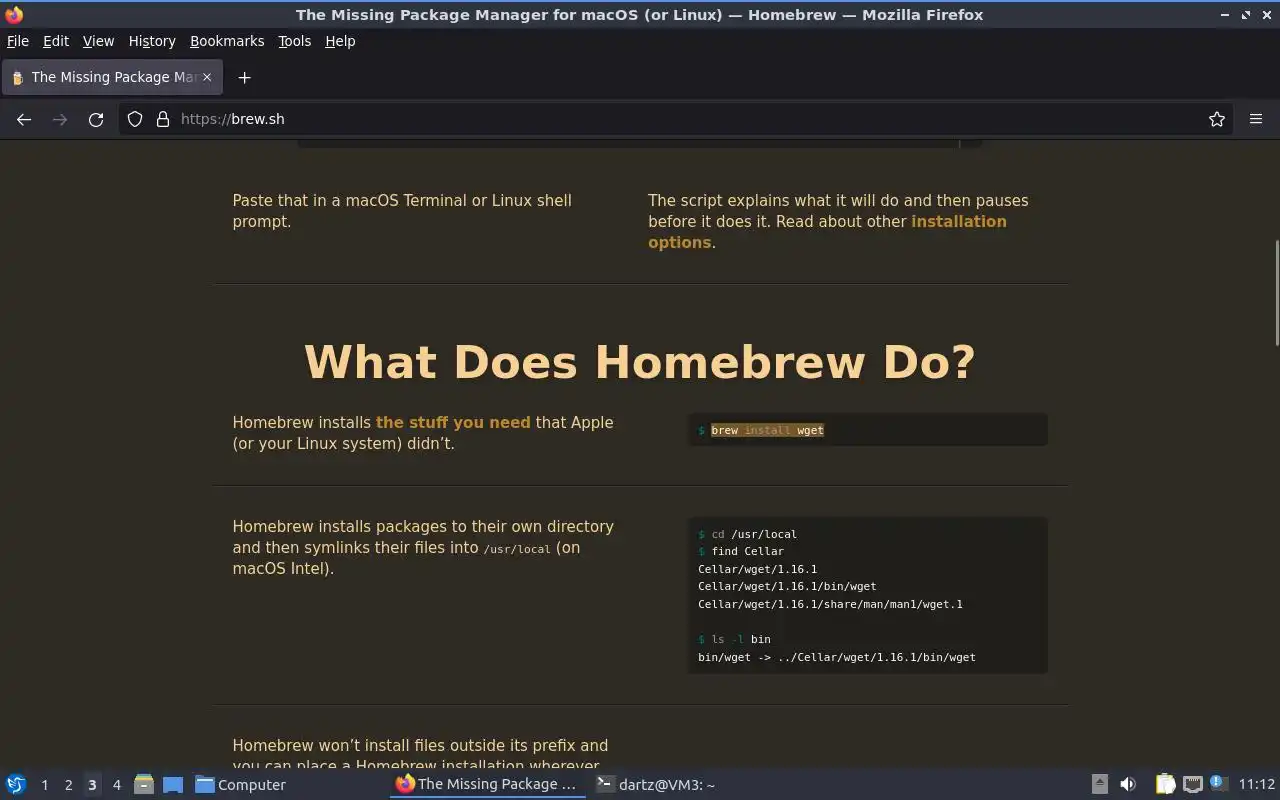The width and height of the screenshot is (1280, 800).
Task: Click the 11:12 clock
Action: [1256, 785]
